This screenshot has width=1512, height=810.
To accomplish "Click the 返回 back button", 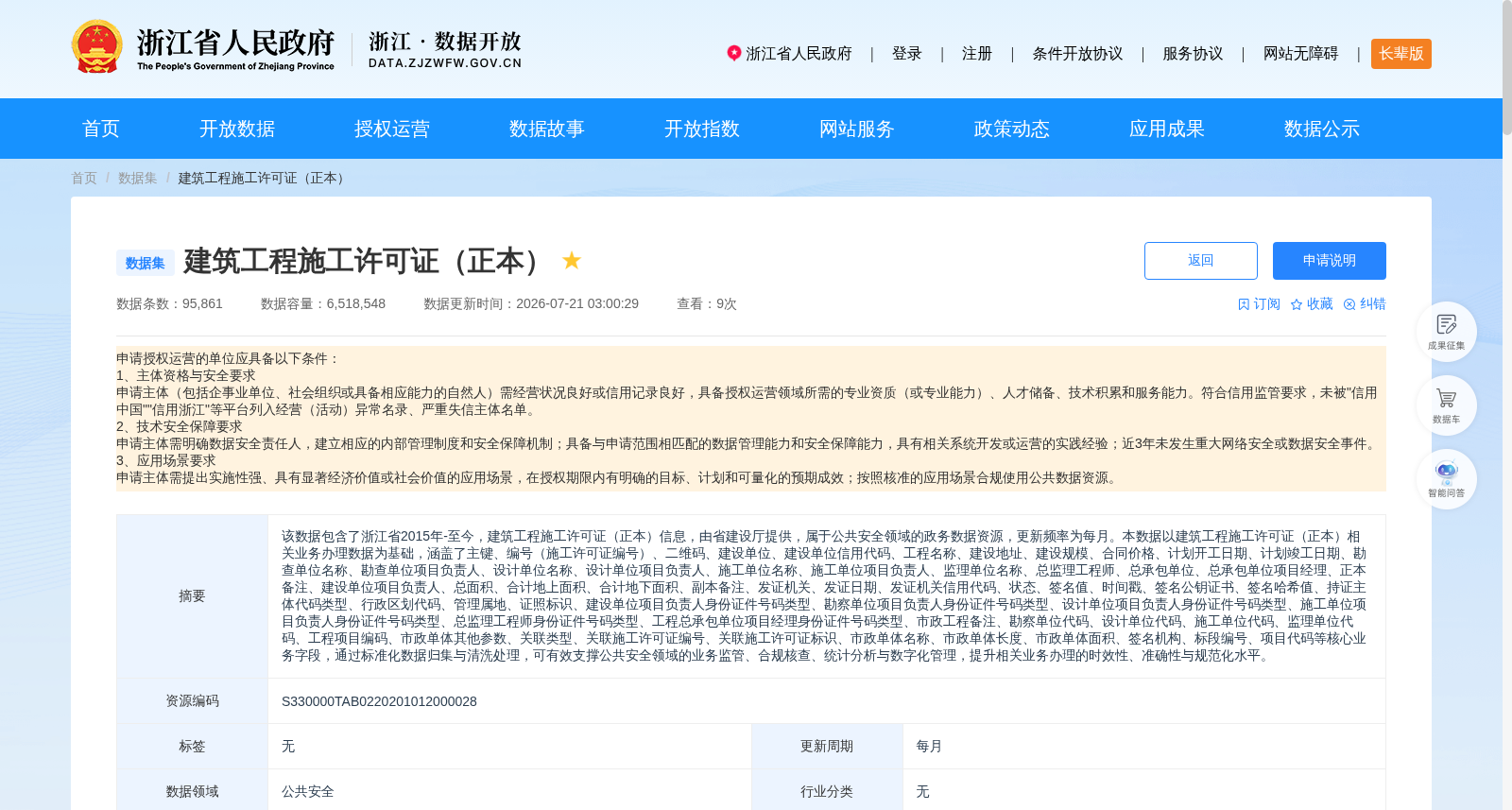I will coord(1201,261).
